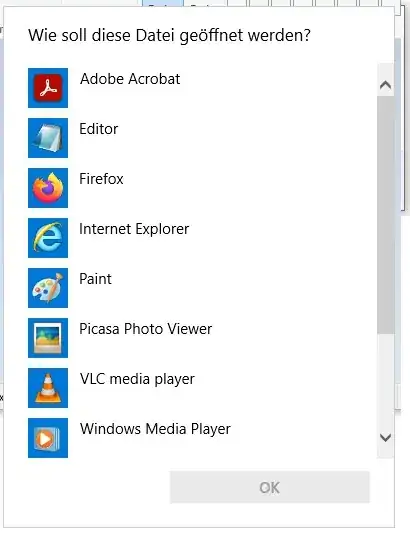The width and height of the screenshot is (410, 533).
Task: Select the Windows Media Player icon
Action: click(48, 438)
